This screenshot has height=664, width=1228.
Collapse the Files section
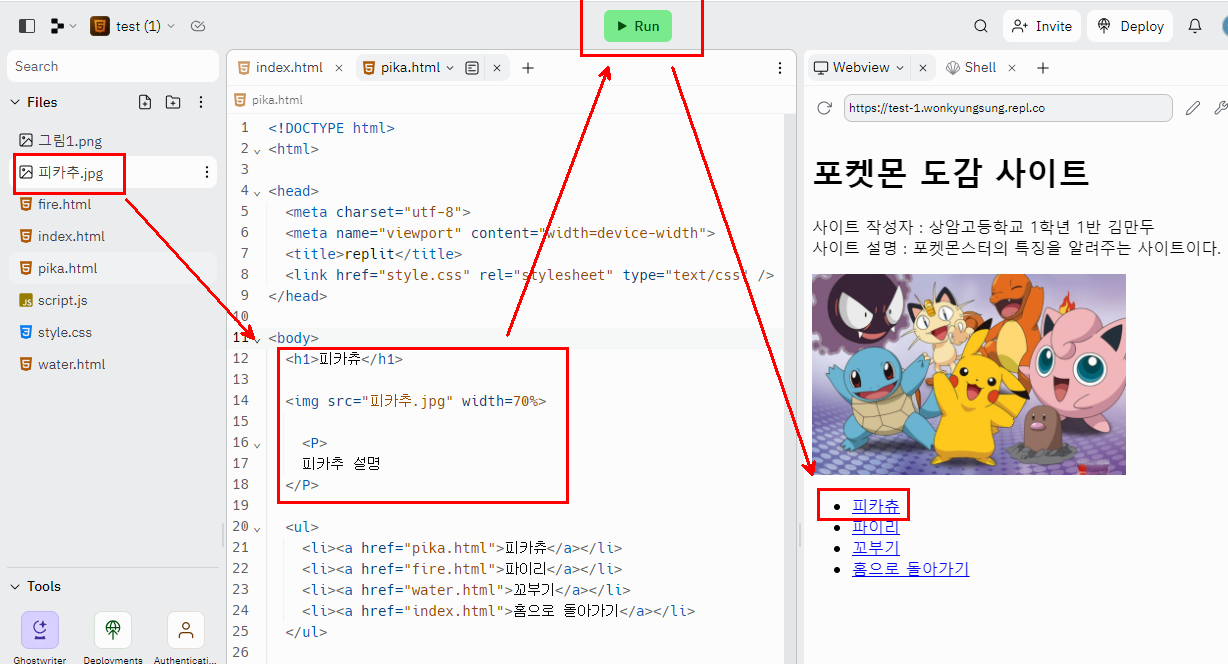[x=15, y=102]
